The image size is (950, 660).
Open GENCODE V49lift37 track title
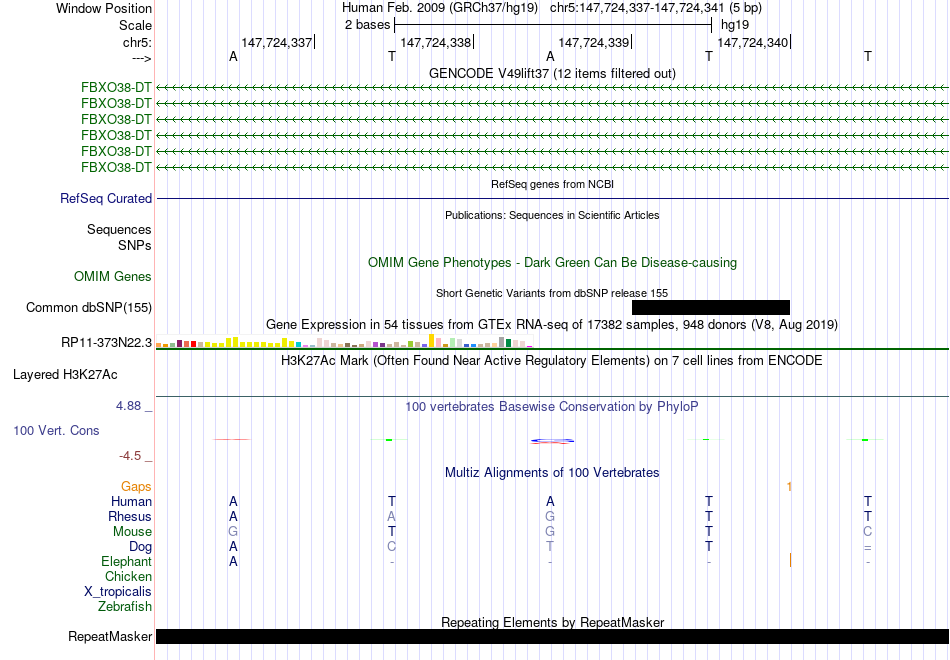coord(552,73)
